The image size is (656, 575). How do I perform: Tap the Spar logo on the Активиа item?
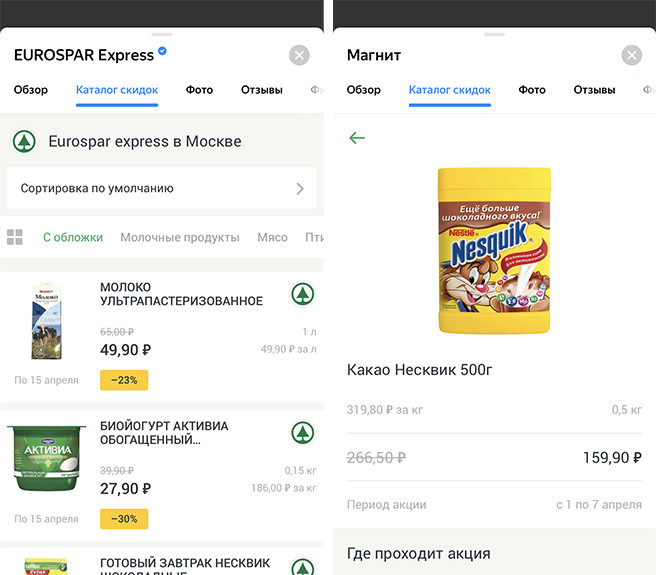click(302, 433)
